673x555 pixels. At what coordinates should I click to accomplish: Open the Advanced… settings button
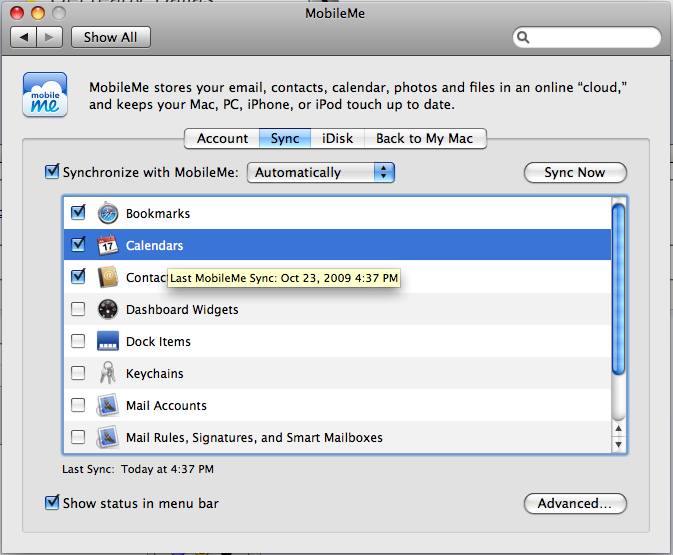point(575,503)
